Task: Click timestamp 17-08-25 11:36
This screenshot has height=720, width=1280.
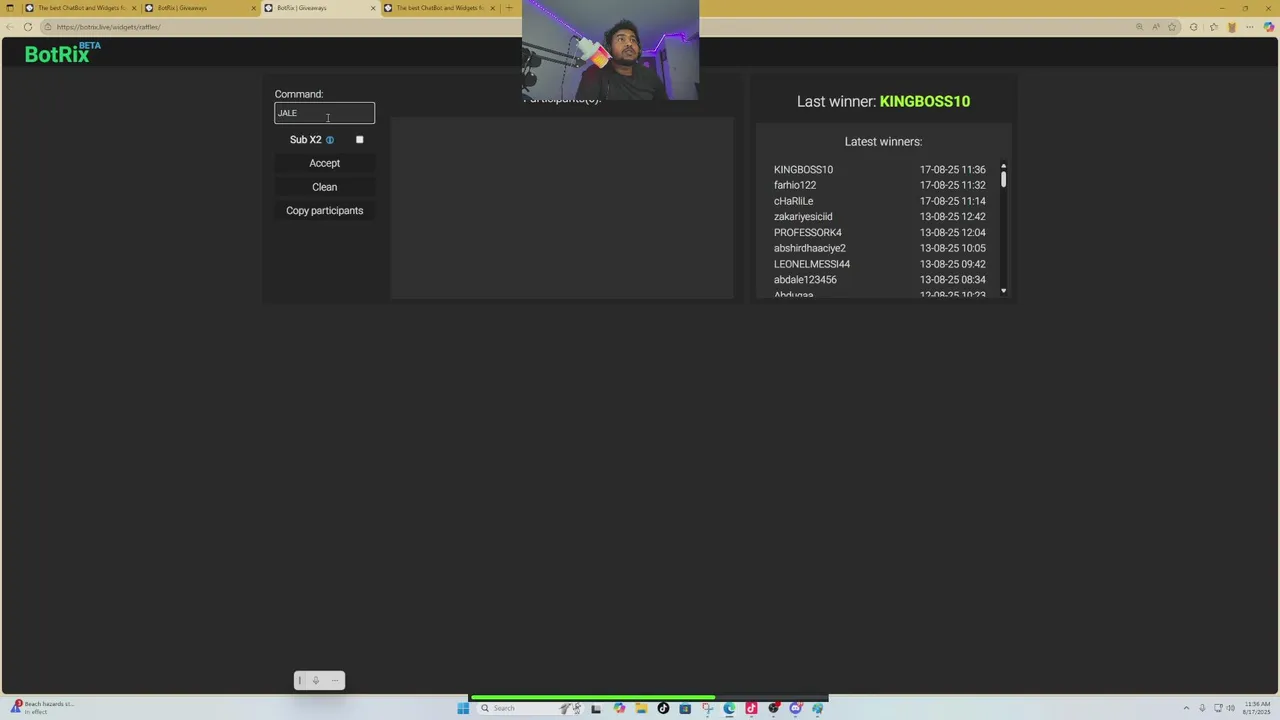Action: coord(953,170)
